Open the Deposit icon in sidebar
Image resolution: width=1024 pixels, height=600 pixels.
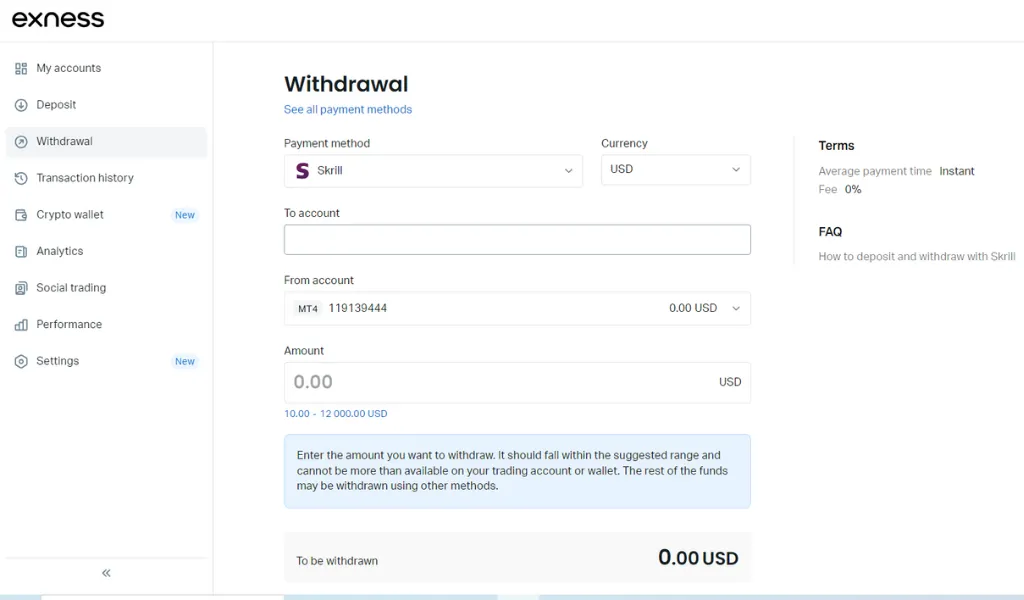point(20,104)
